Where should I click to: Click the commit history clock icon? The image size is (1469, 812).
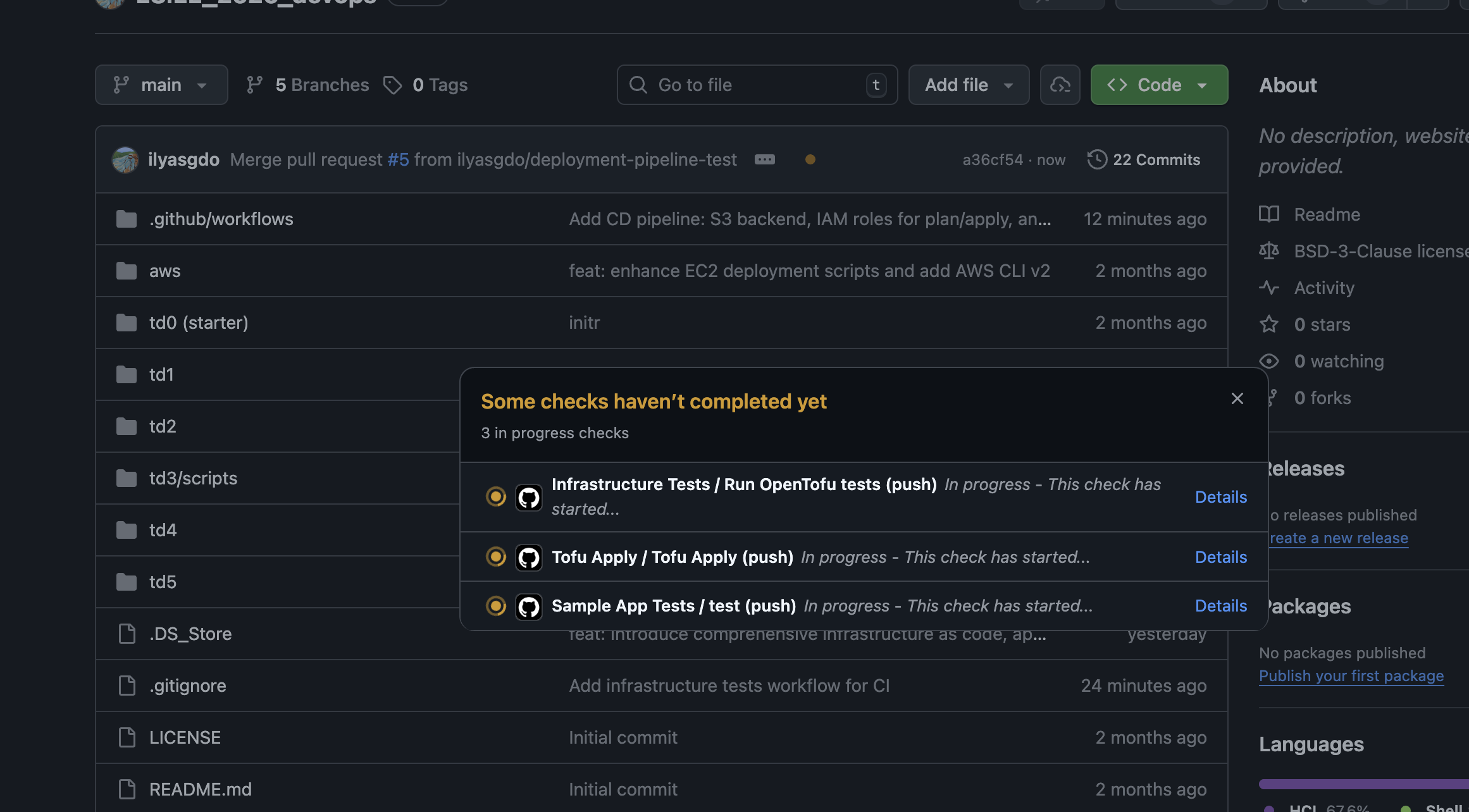(x=1097, y=159)
